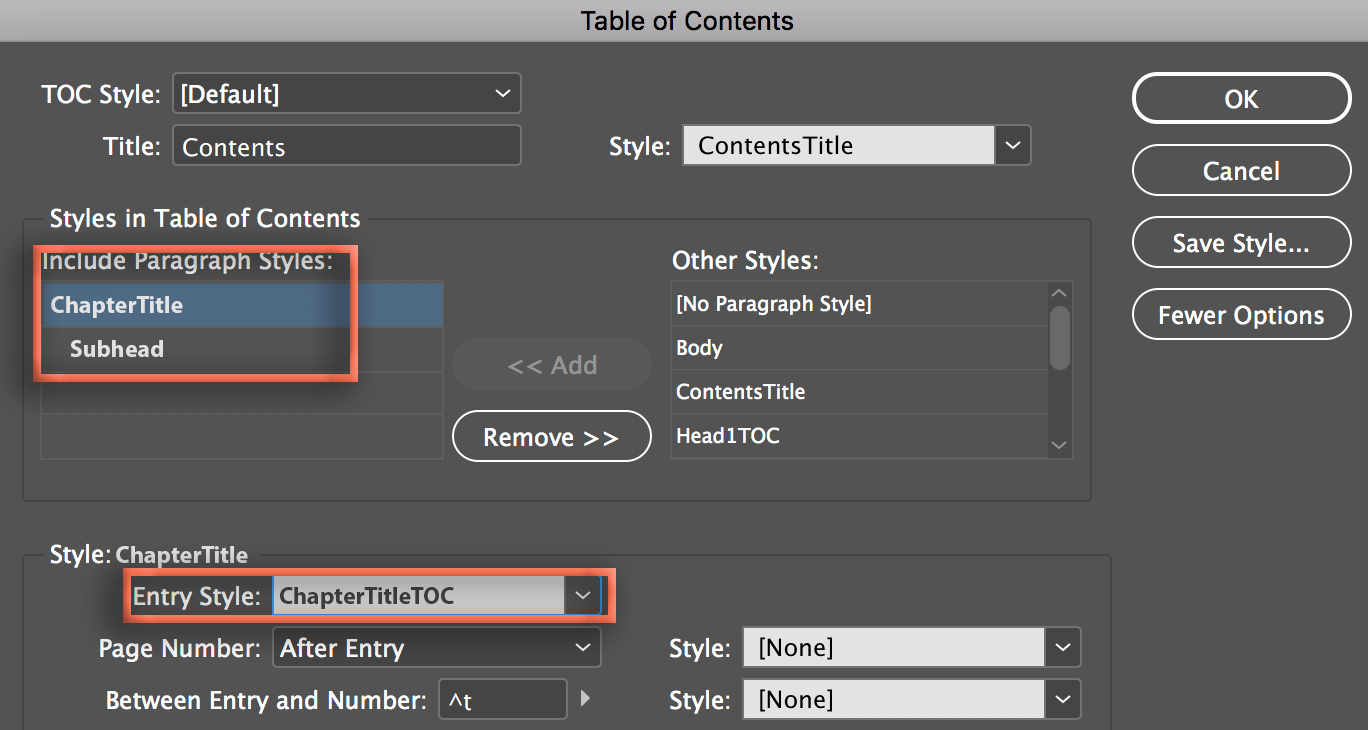Expand the Entry Style dropdown
This screenshot has width=1368, height=730.
[581, 596]
